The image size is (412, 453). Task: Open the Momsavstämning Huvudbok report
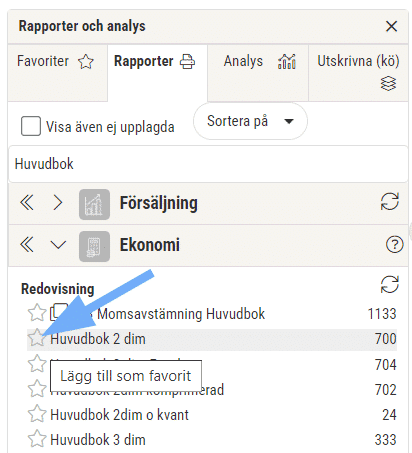click(181, 314)
